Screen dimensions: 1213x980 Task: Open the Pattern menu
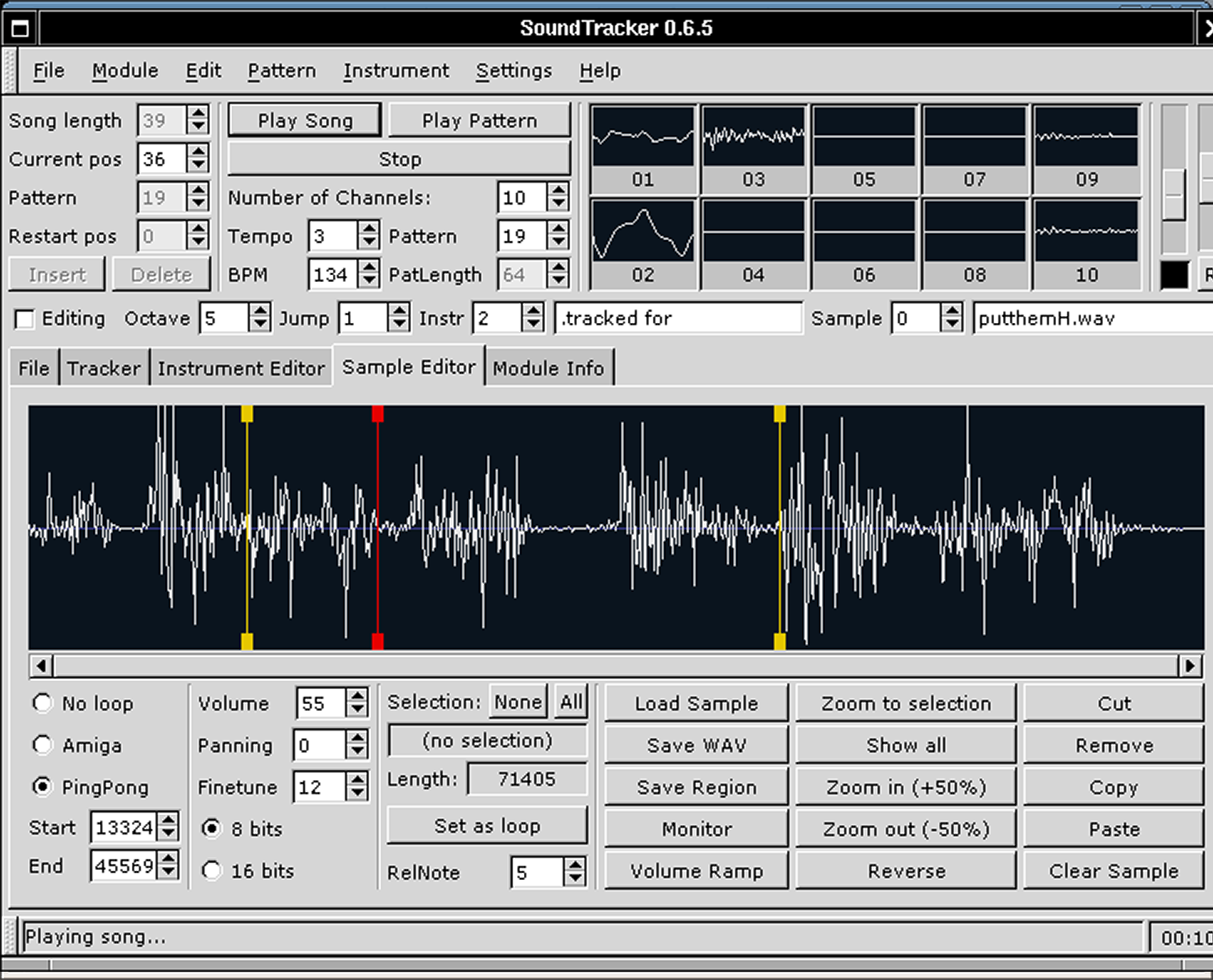[281, 70]
